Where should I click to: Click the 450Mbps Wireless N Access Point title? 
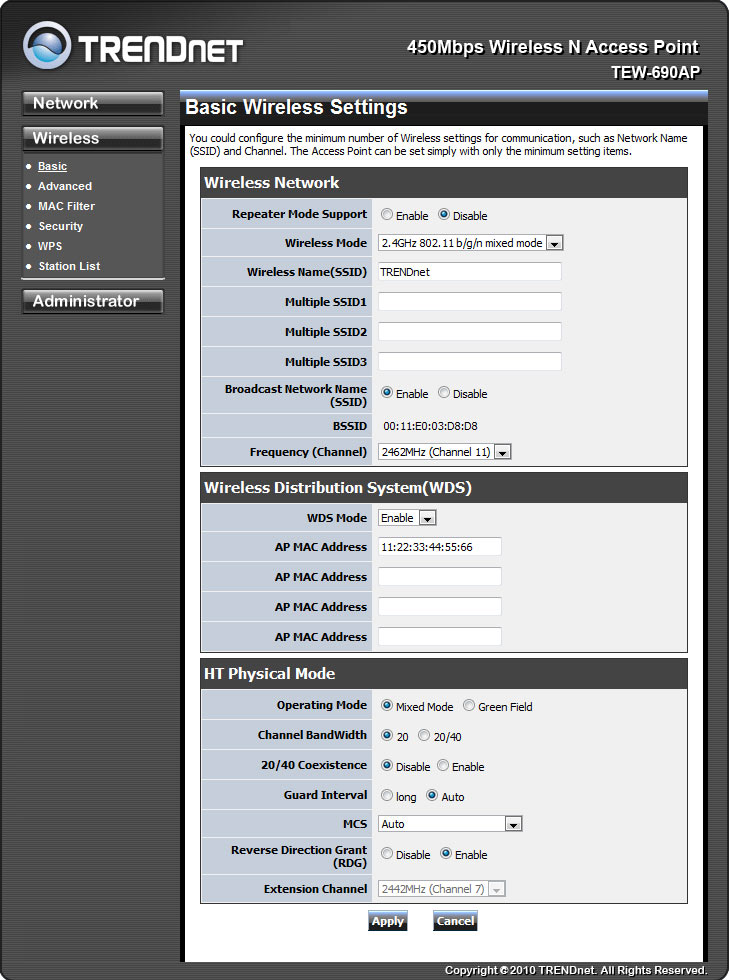552,48
